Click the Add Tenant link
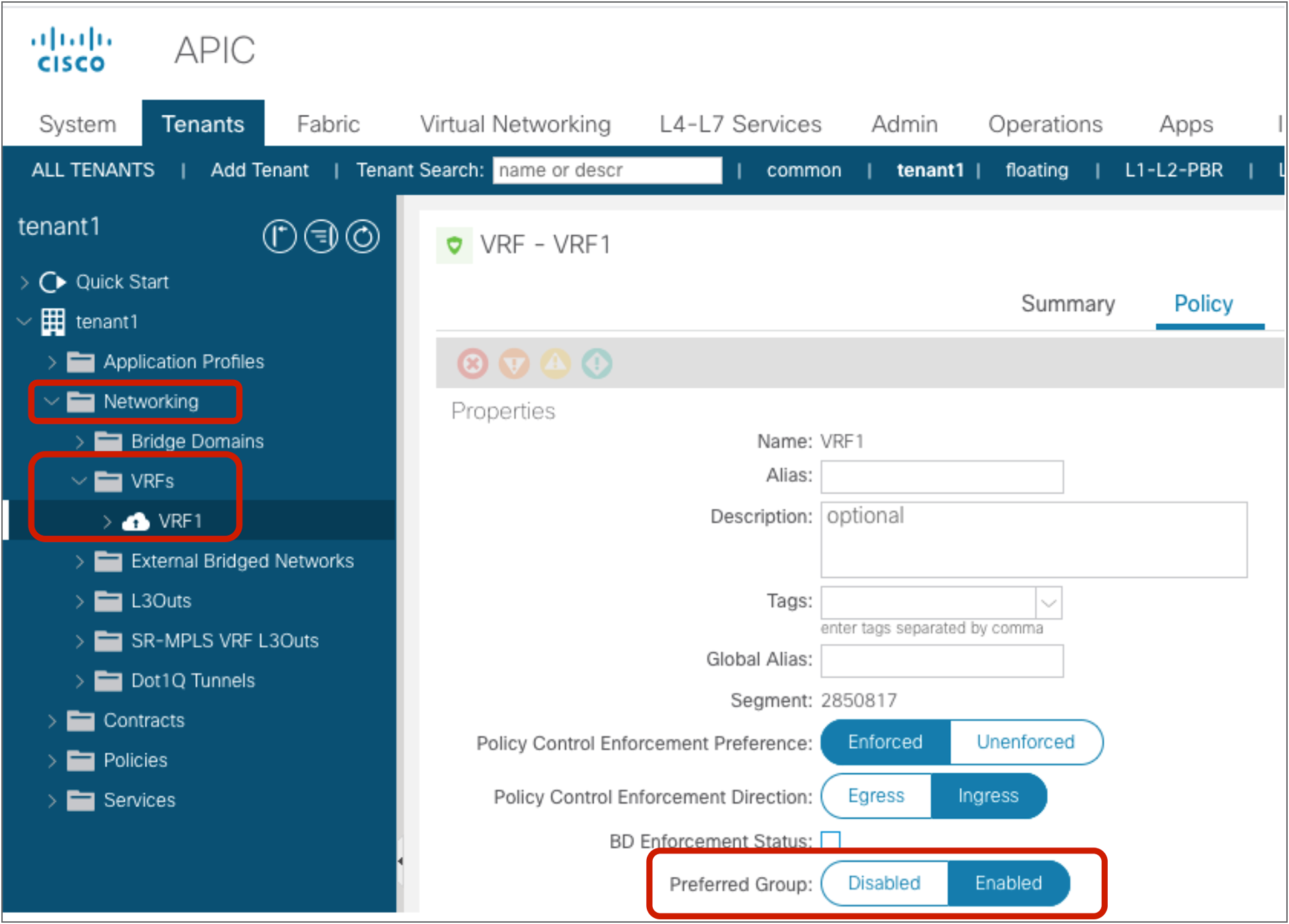 click(259, 171)
